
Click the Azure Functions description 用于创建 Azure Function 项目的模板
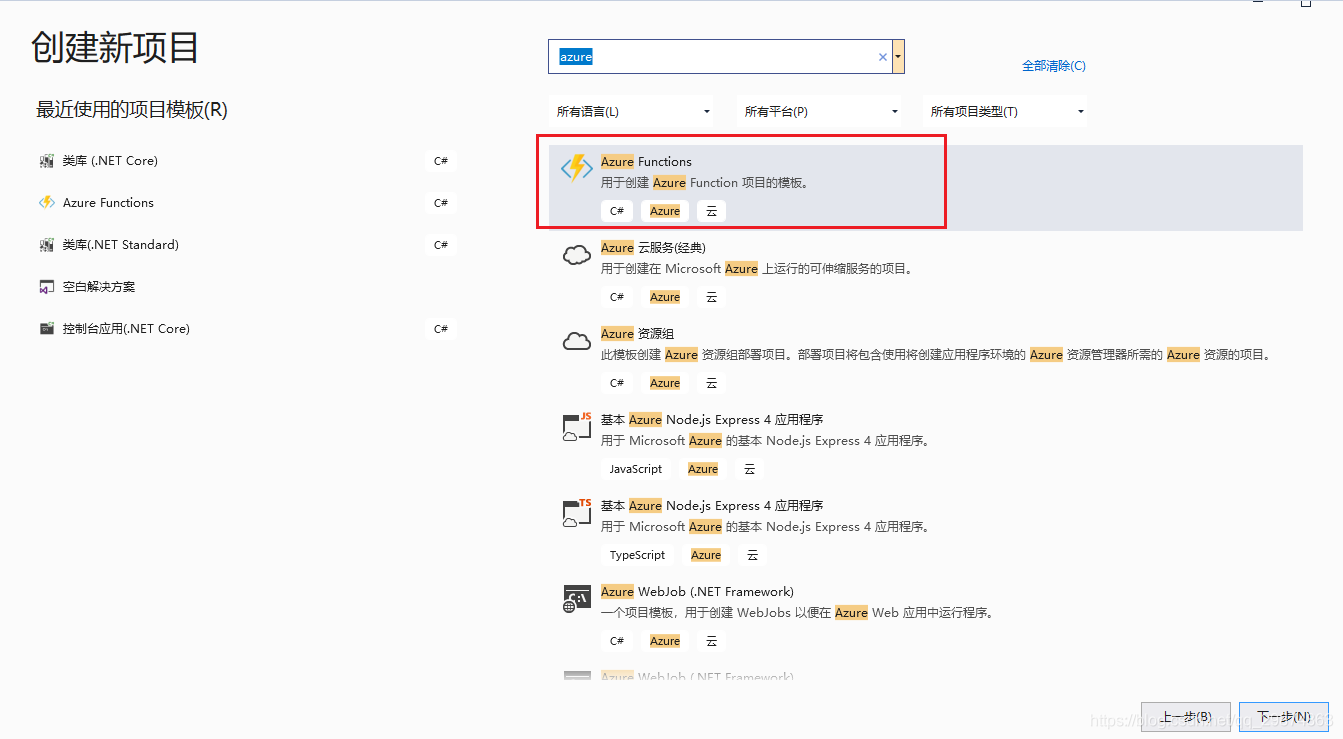pyautogui.click(x=705, y=183)
